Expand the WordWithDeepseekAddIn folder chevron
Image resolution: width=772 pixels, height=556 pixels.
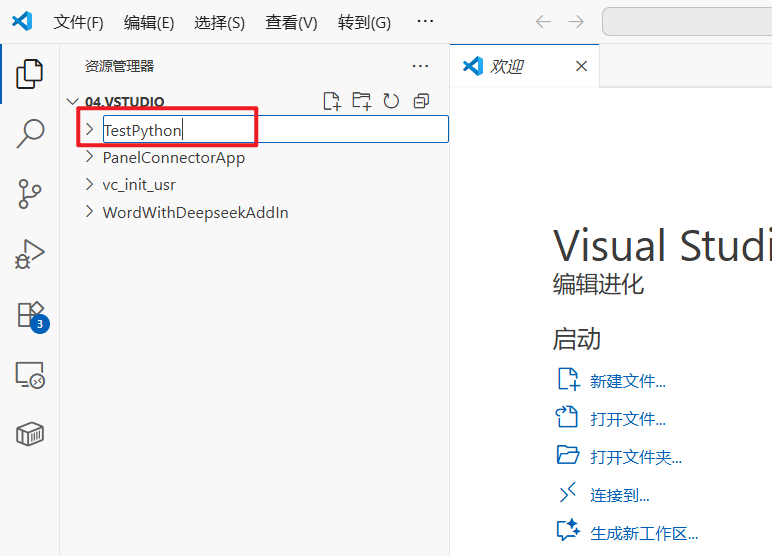tap(89, 212)
